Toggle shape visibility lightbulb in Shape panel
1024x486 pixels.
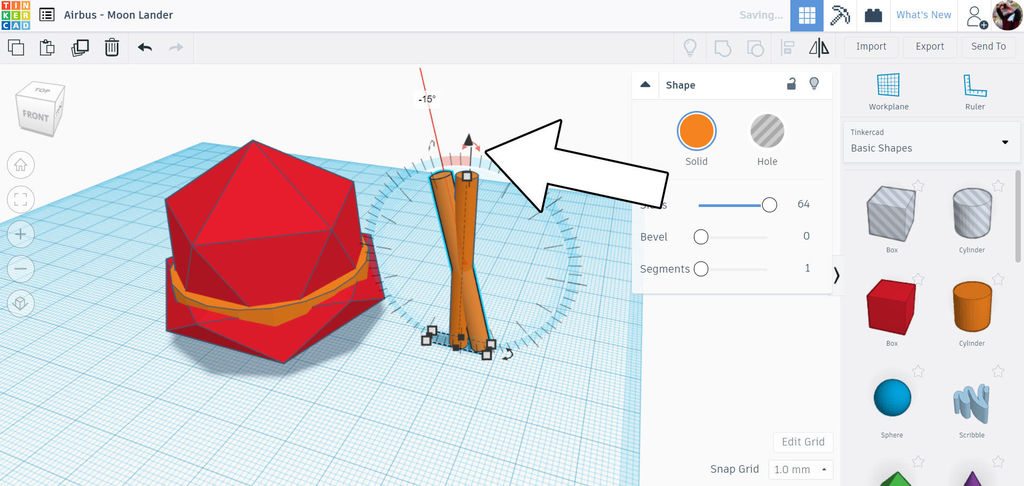[x=814, y=84]
